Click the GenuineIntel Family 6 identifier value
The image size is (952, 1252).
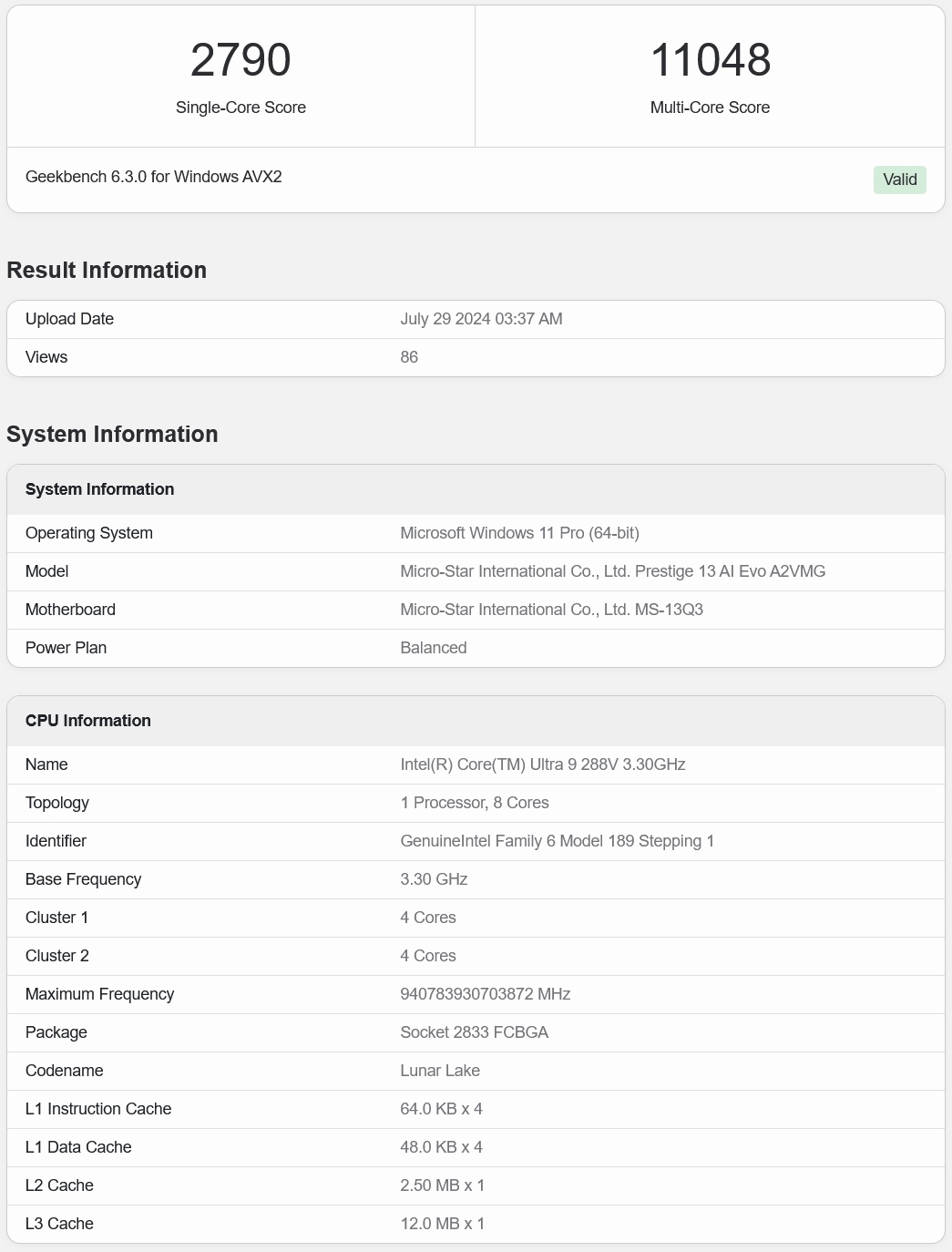point(557,841)
